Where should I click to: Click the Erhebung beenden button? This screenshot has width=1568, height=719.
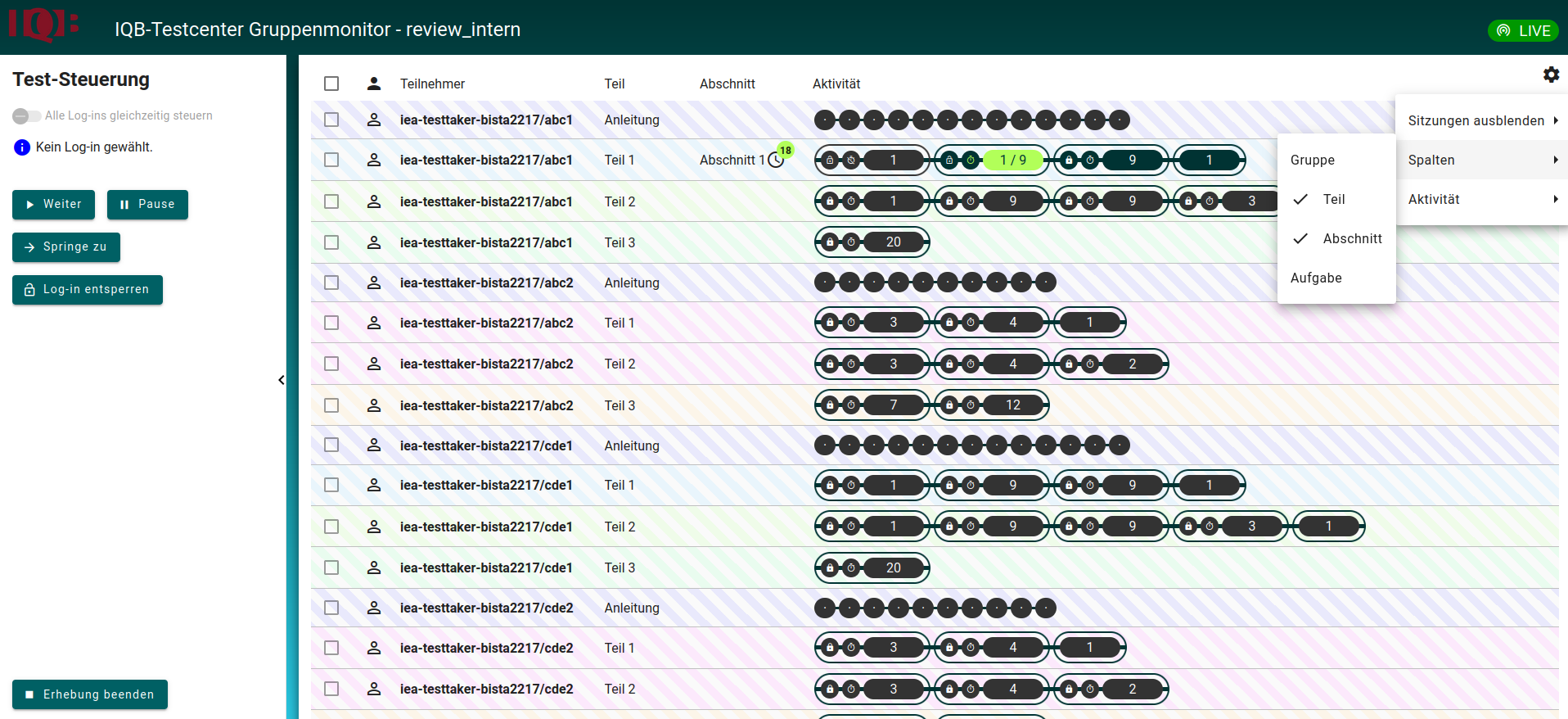(90, 694)
